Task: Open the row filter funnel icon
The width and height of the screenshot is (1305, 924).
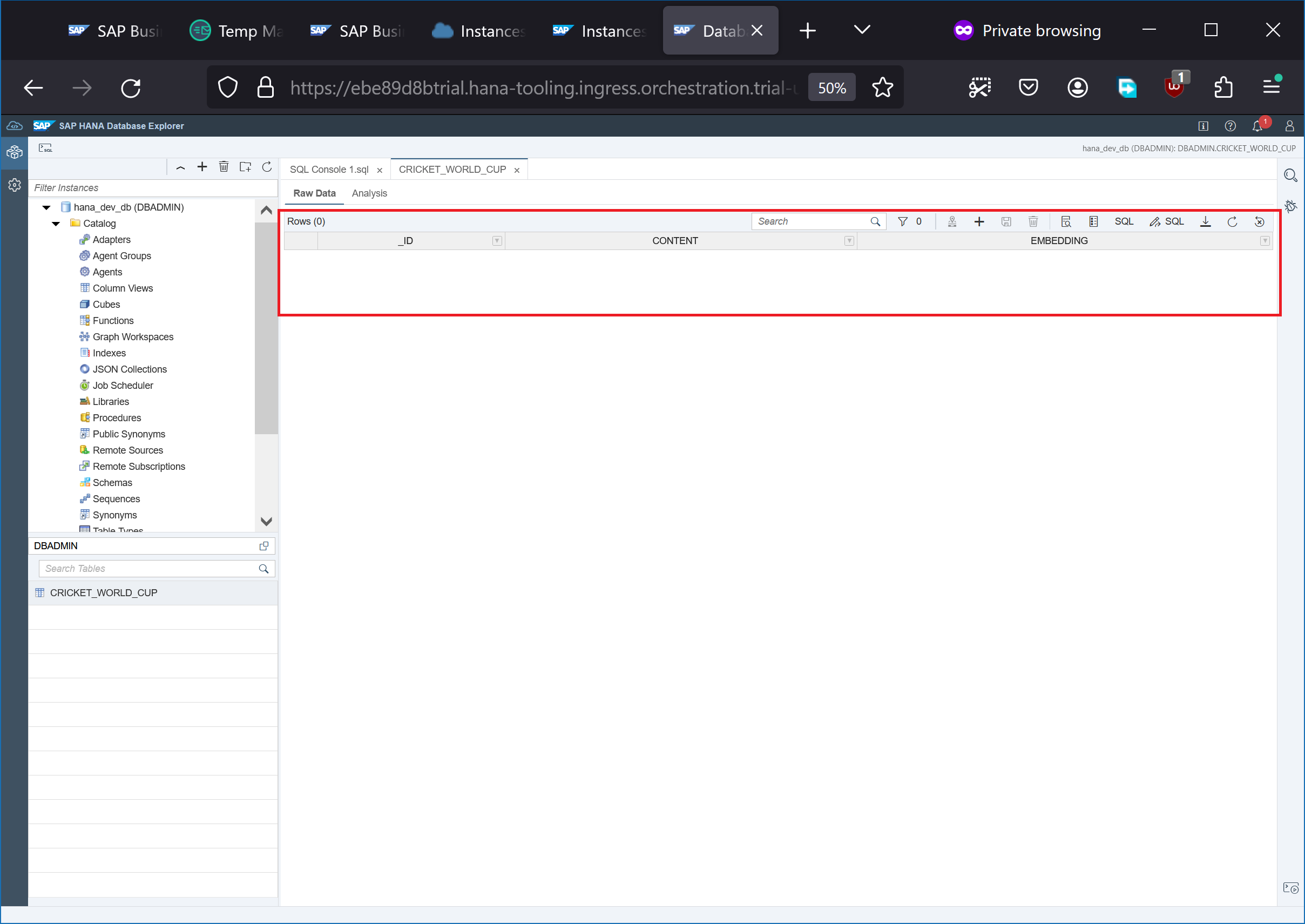Action: coord(902,221)
